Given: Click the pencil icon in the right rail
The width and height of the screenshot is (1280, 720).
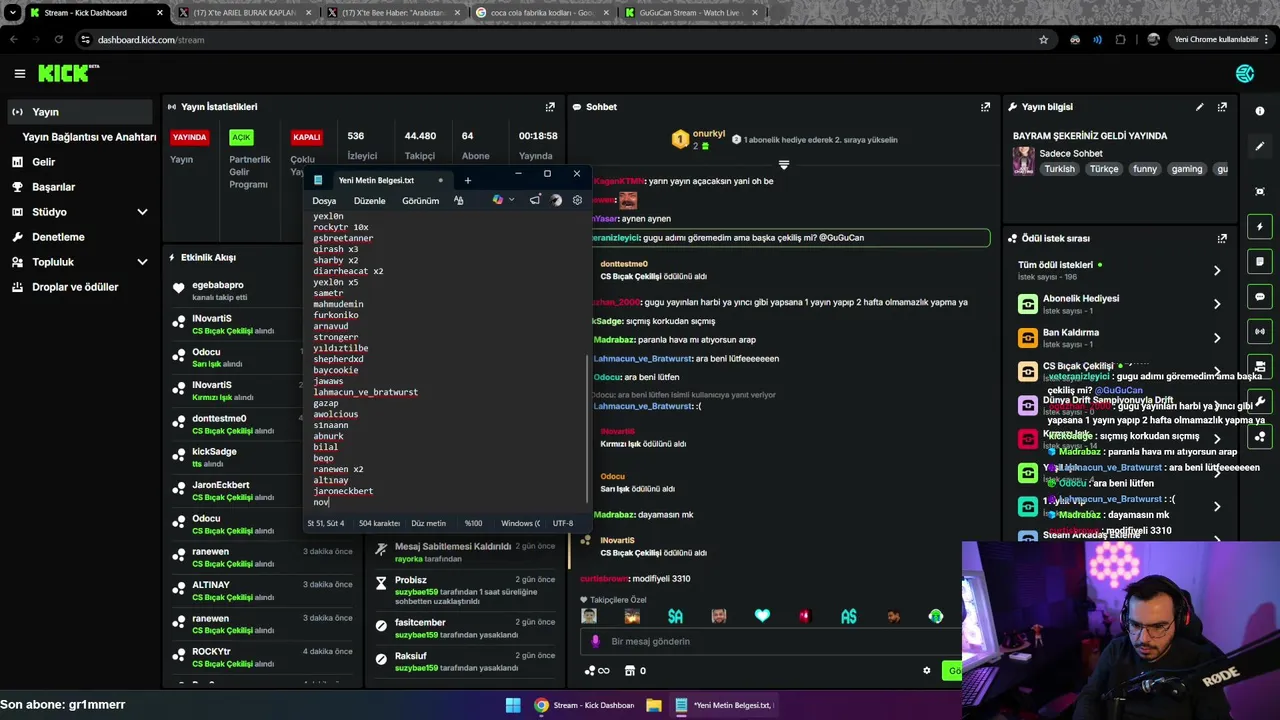Looking at the screenshot, I should click(x=1260, y=146).
